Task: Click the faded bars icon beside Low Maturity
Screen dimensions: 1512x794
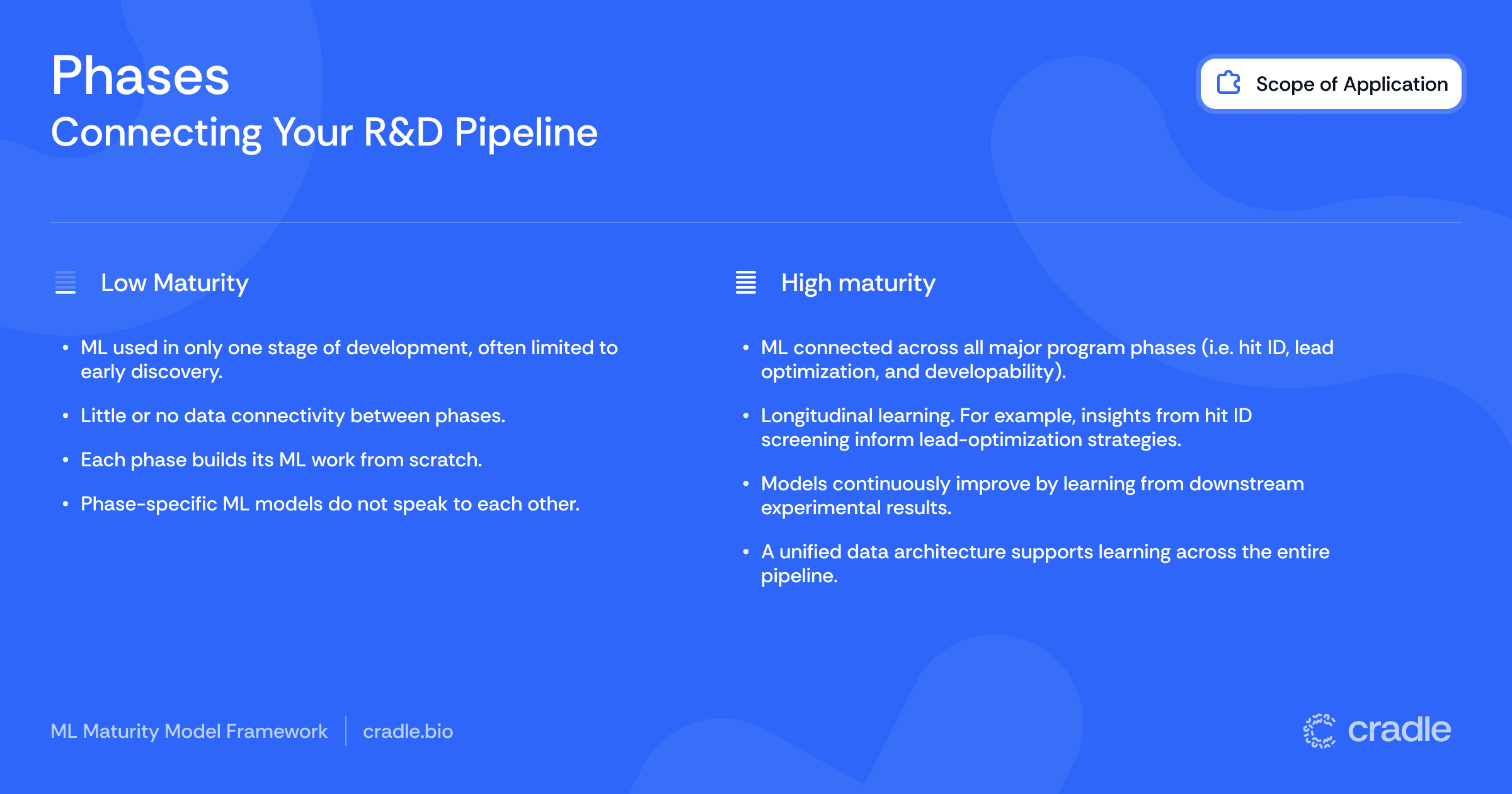Action: (x=66, y=282)
